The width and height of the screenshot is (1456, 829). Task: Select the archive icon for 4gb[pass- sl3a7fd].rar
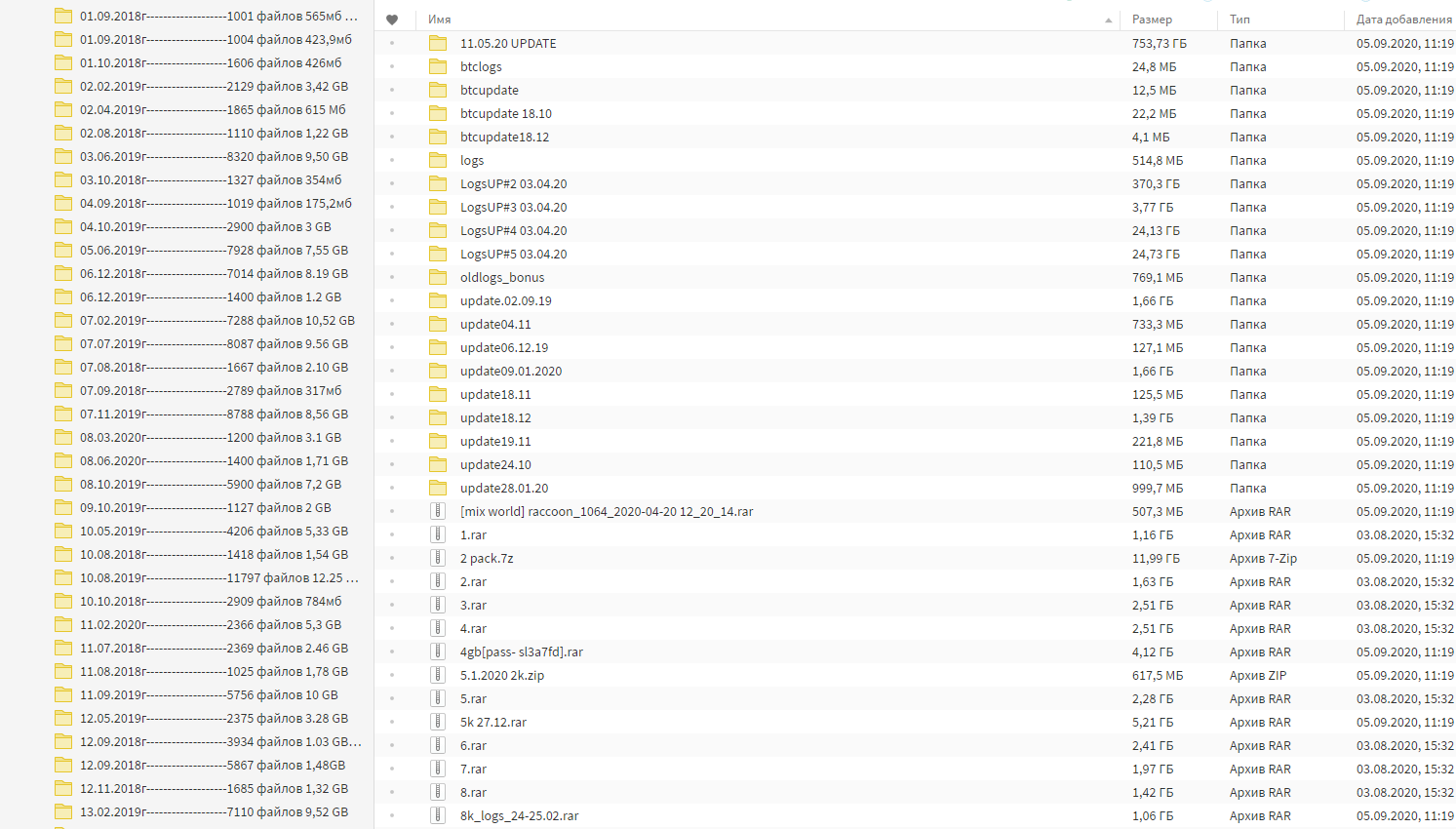click(439, 651)
